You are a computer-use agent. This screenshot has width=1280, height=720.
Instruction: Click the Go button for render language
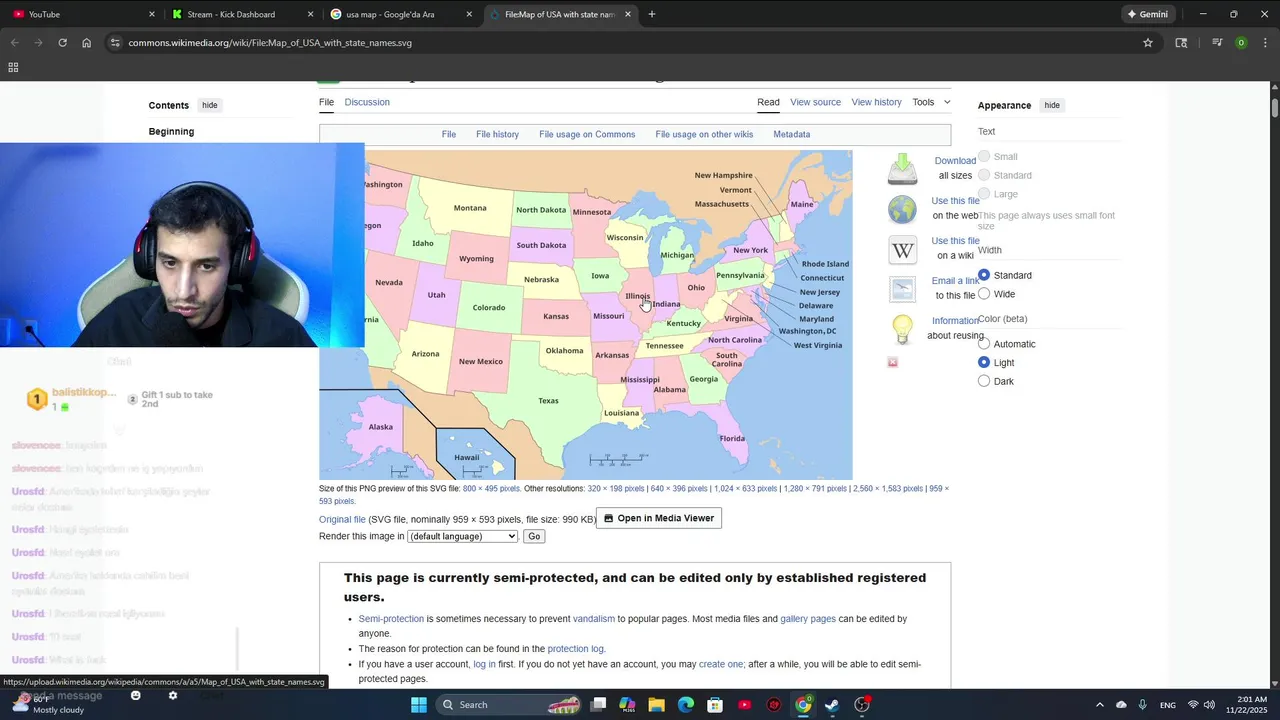[x=534, y=536]
